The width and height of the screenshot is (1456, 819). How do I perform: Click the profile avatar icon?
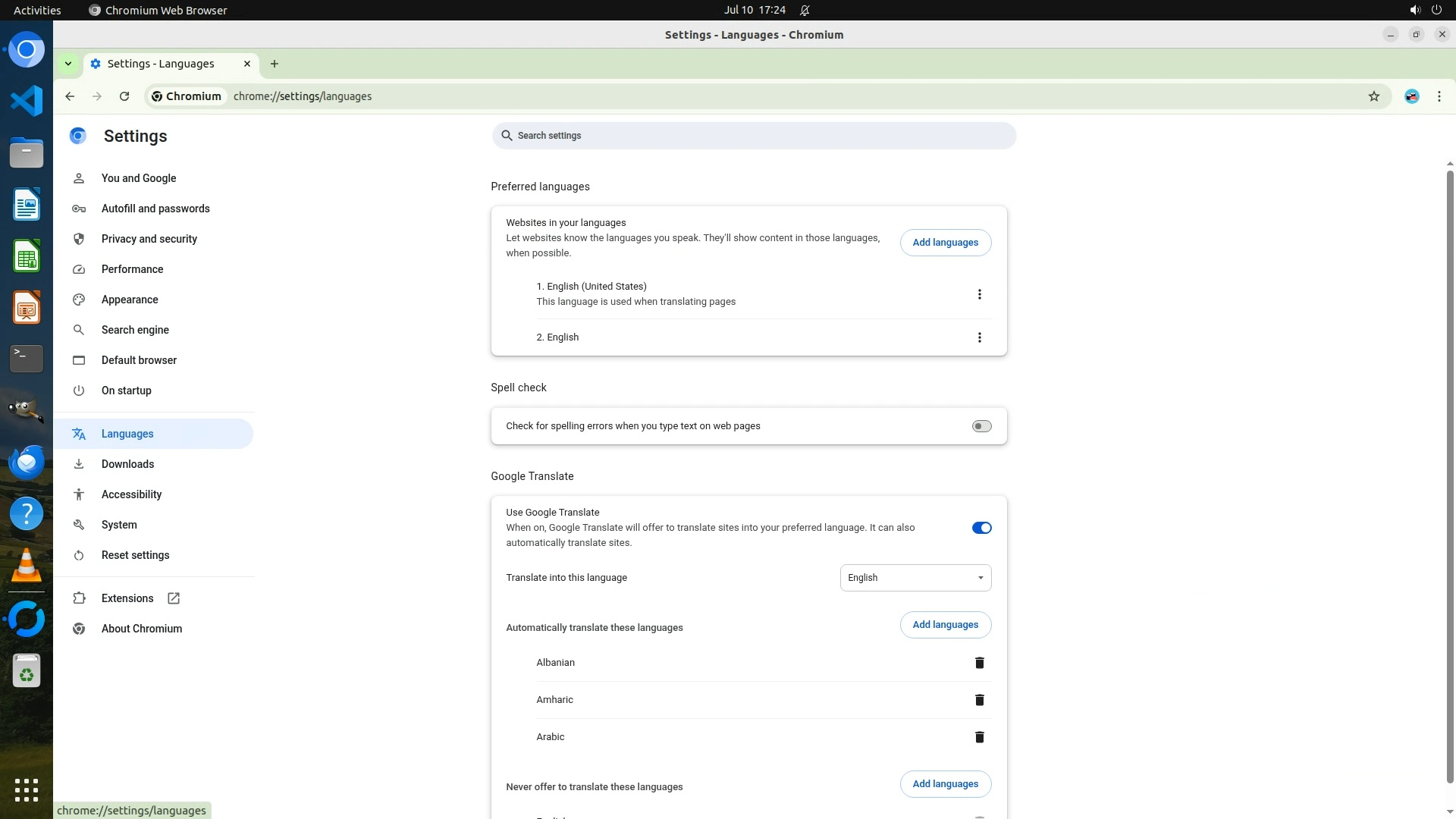pyautogui.click(x=1411, y=96)
